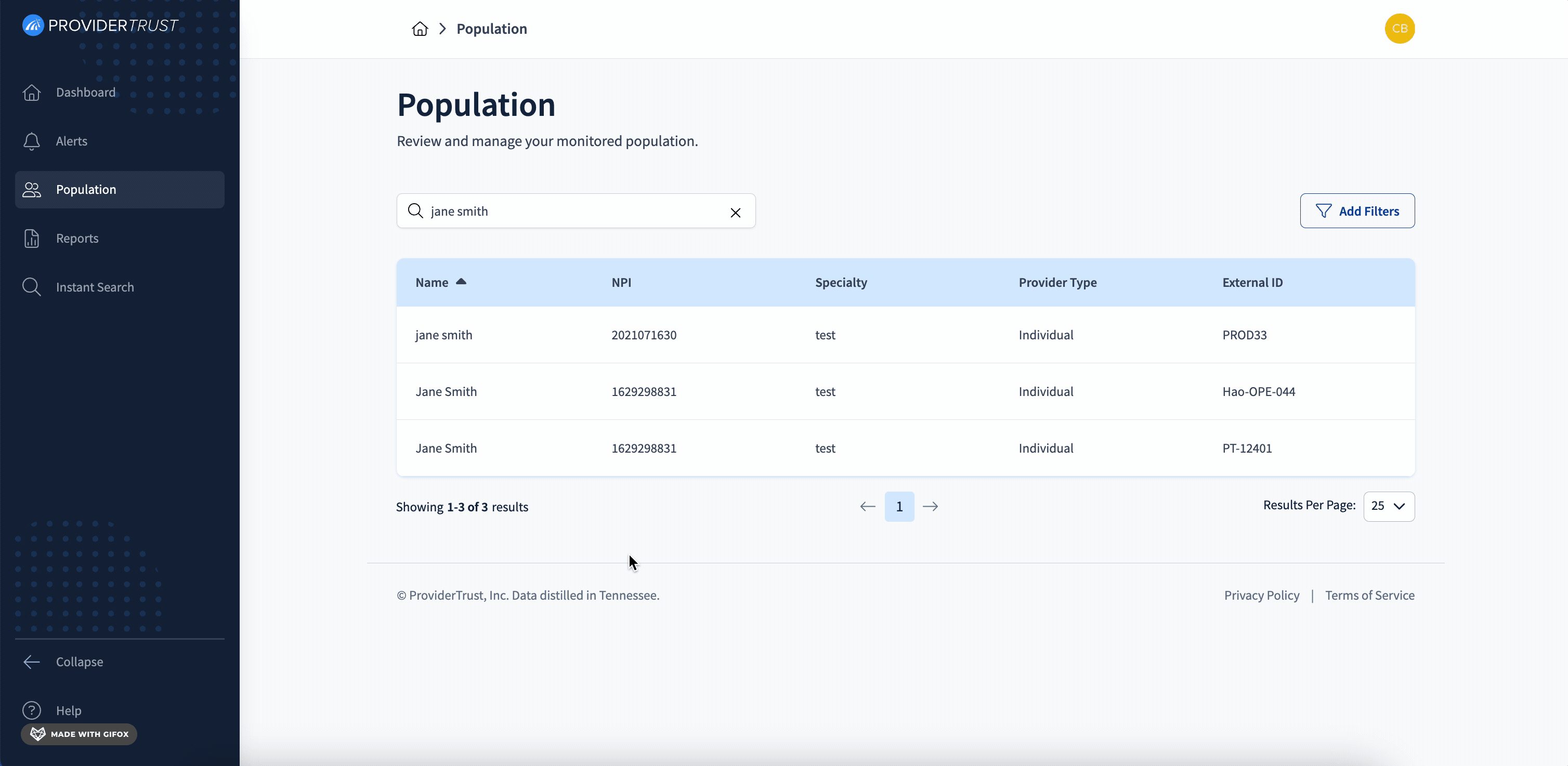This screenshot has height=766, width=1568.
Task: Open Alerts via the bell icon
Action: 32,141
